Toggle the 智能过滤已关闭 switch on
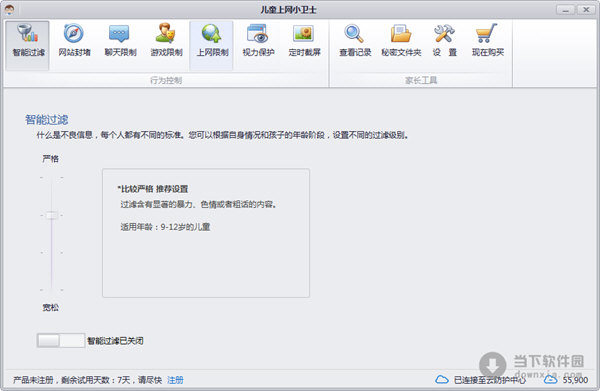The image size is (600, 391). pyautogui.click(x=60, y=340)
